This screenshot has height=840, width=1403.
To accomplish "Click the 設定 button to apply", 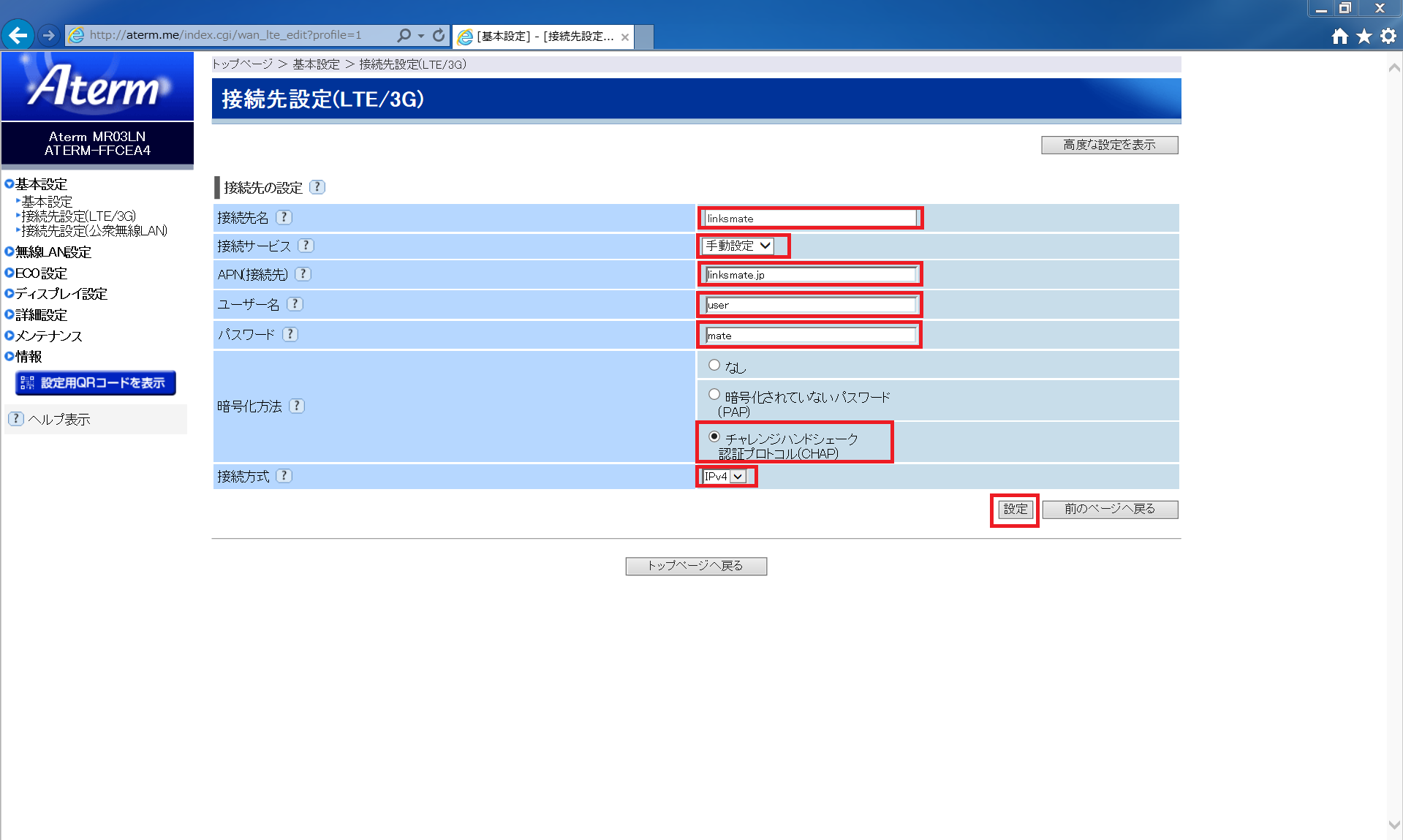I will click(1015, 510).
